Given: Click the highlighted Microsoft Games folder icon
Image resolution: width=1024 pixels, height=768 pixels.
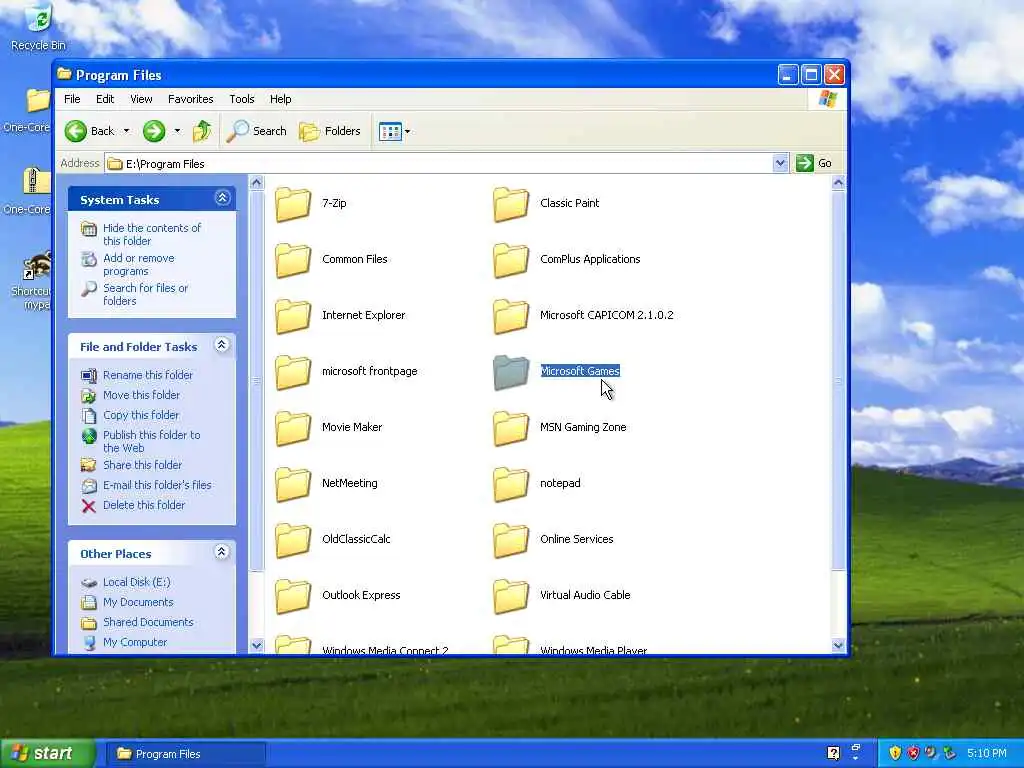Looking at the screenshot, I should pos(511,372).
